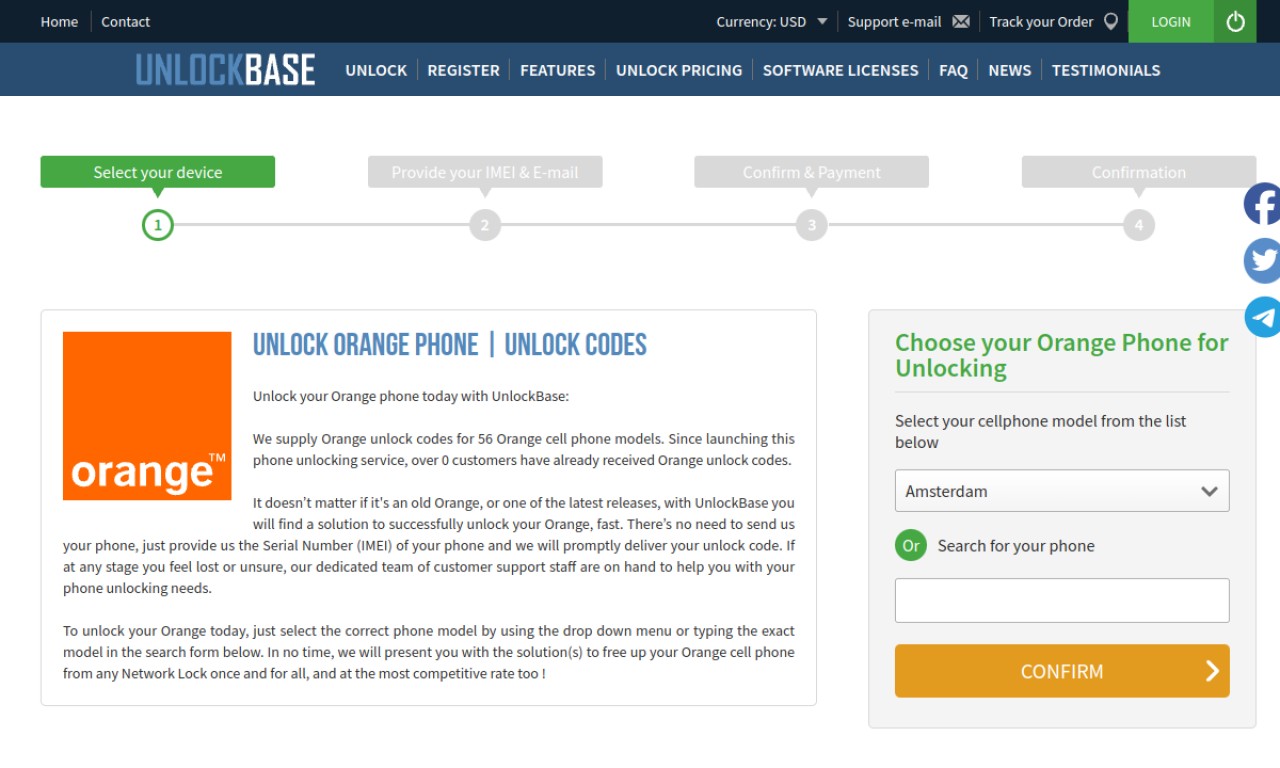The image size is (1280, 768).
Task: Open the Testimonials menu item
Action: (1106, 70)
